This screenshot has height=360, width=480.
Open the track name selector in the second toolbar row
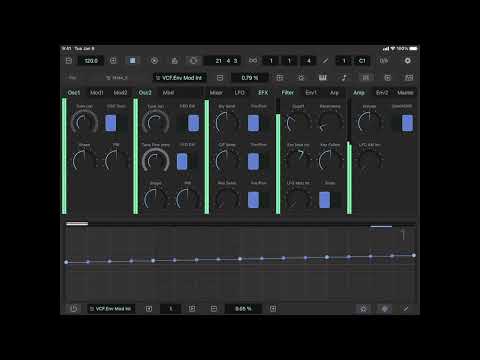click(116, 78)
